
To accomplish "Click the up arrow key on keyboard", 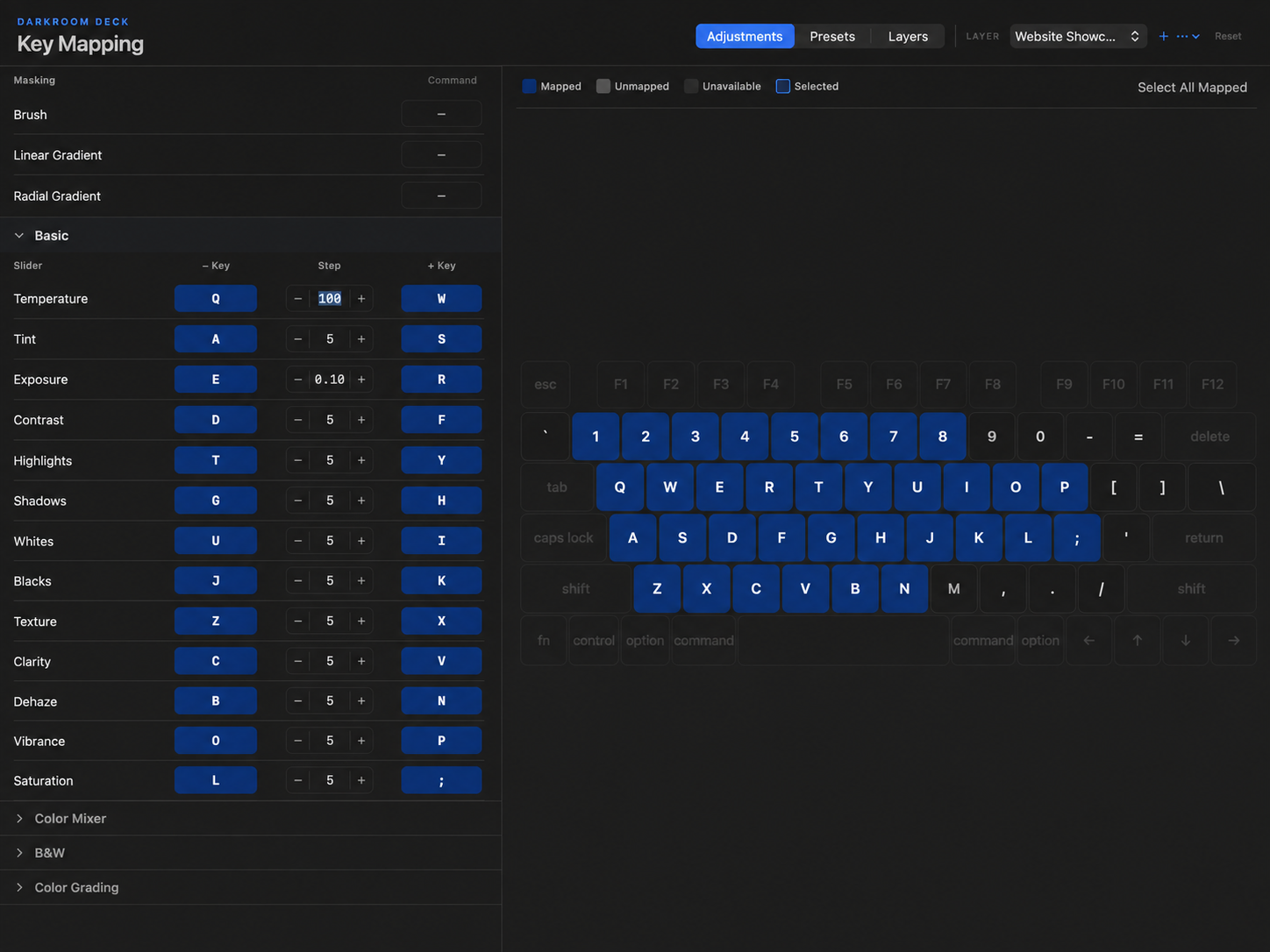I will pos(1138,641).
